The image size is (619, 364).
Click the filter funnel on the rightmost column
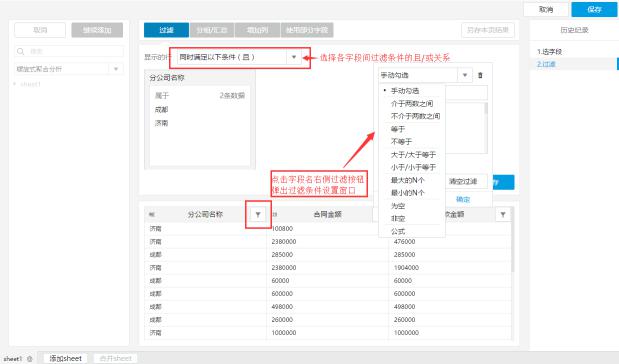pyautogui.click(x=503, y=214)
